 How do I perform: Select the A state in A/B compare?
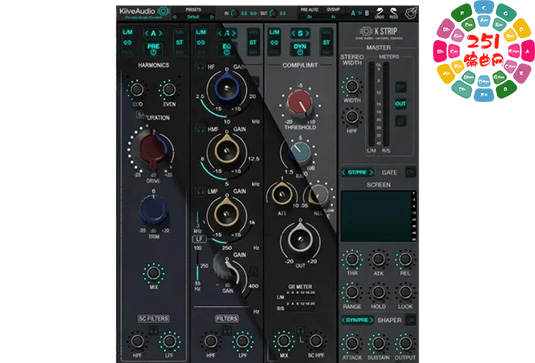coord(353,13)
